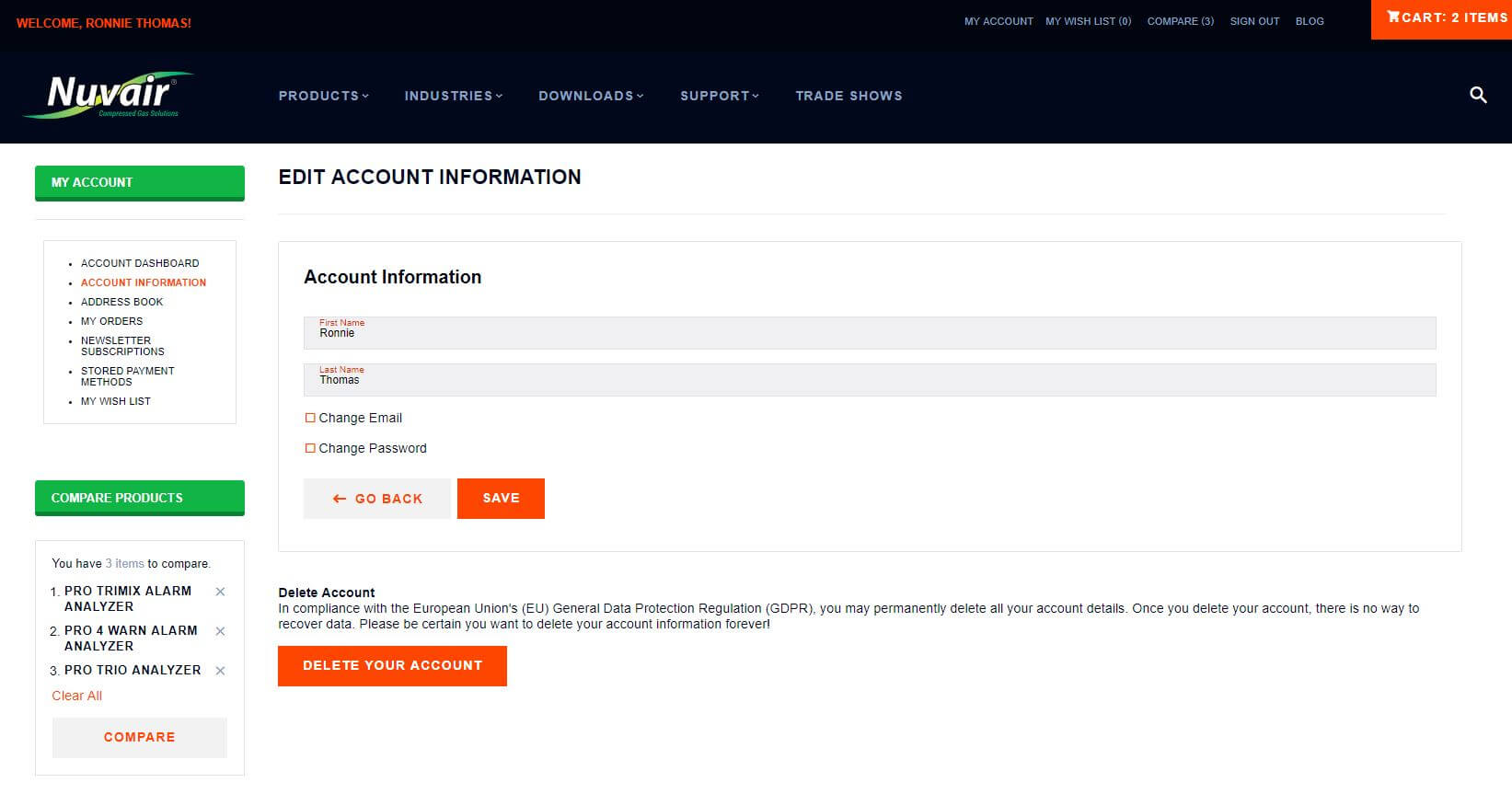
Task: Remove Pro Trimix Alarm Analyzer from compare
Action: point(220,592)
